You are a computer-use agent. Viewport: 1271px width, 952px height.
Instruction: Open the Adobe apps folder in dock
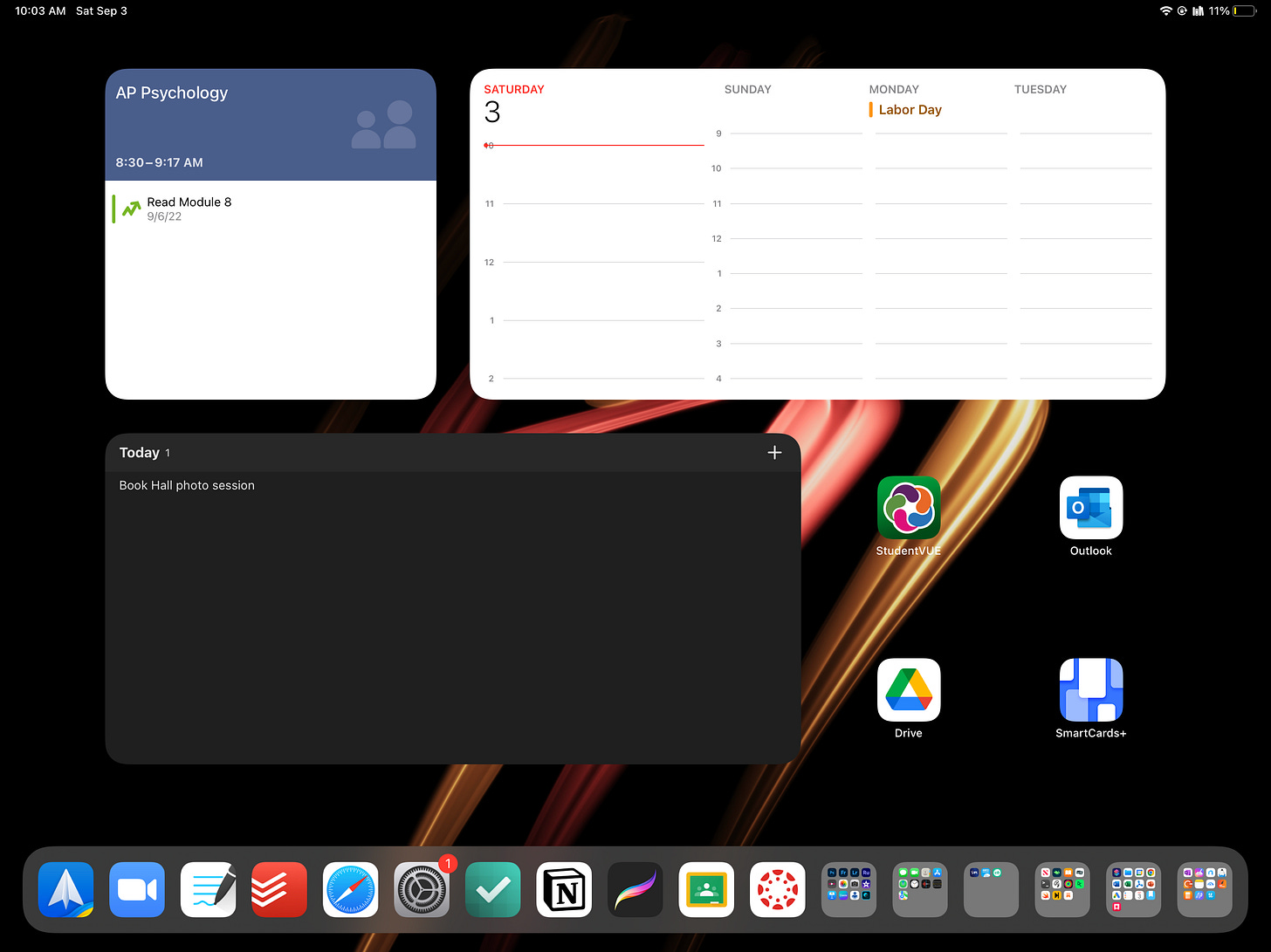click(x=848, y=889)
